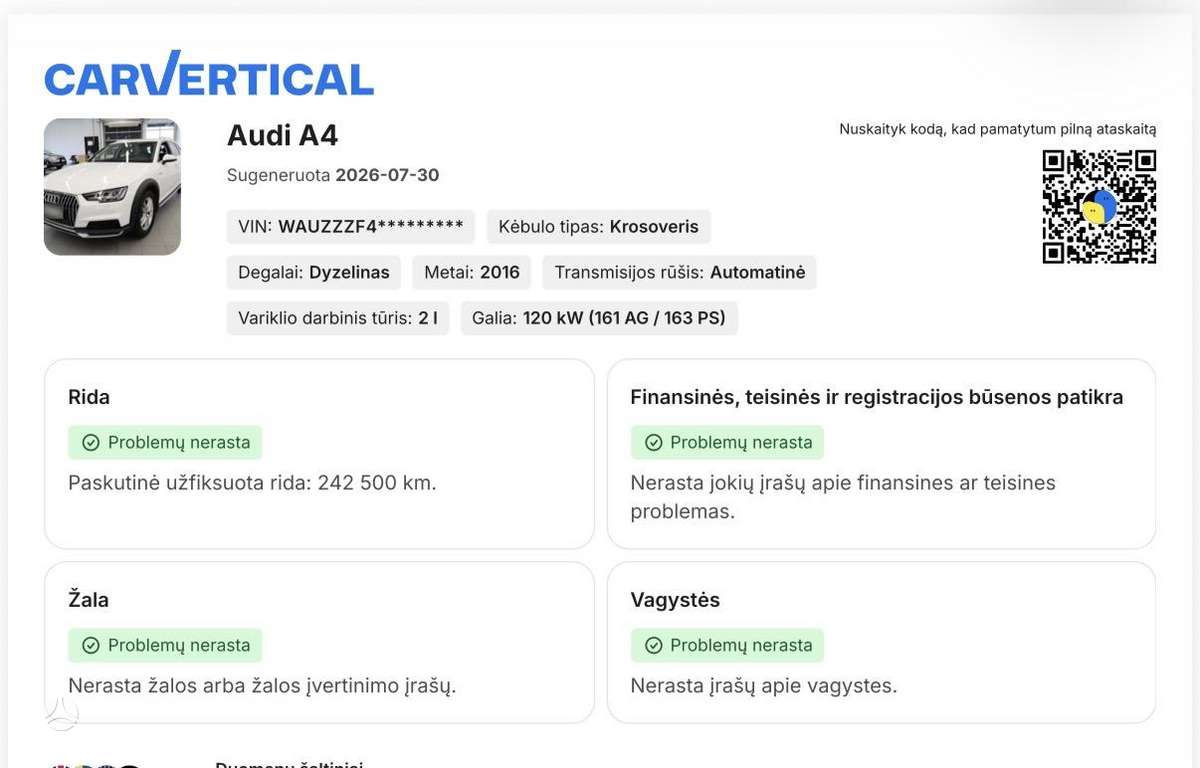Select the Audi A4 title

coord(283,135)
